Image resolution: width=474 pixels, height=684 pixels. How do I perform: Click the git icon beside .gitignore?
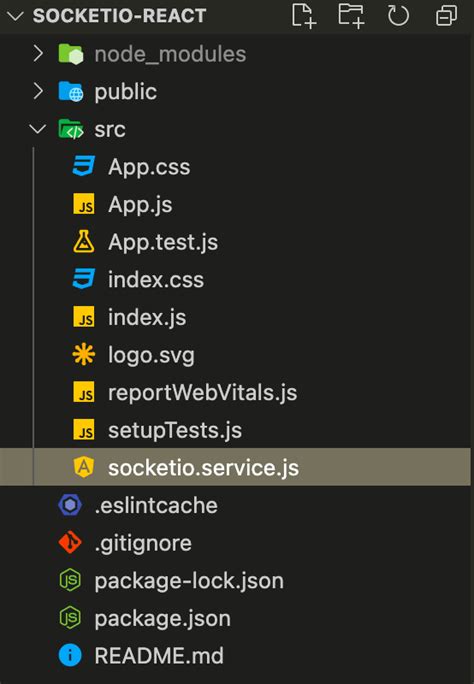pos(70,543)
